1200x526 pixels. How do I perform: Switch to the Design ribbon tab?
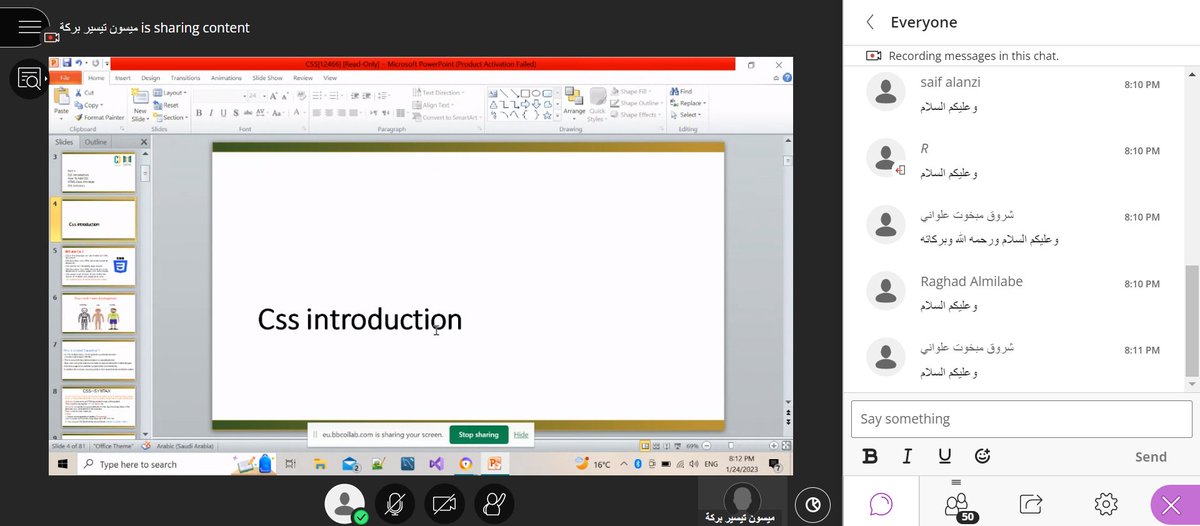[x=150, y=77]
